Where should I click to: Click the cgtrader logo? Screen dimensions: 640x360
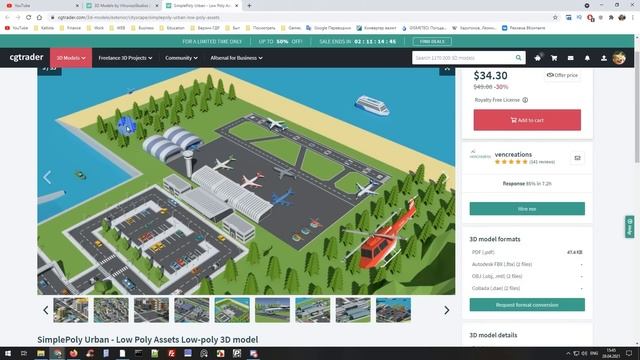[x=27, y=57]
